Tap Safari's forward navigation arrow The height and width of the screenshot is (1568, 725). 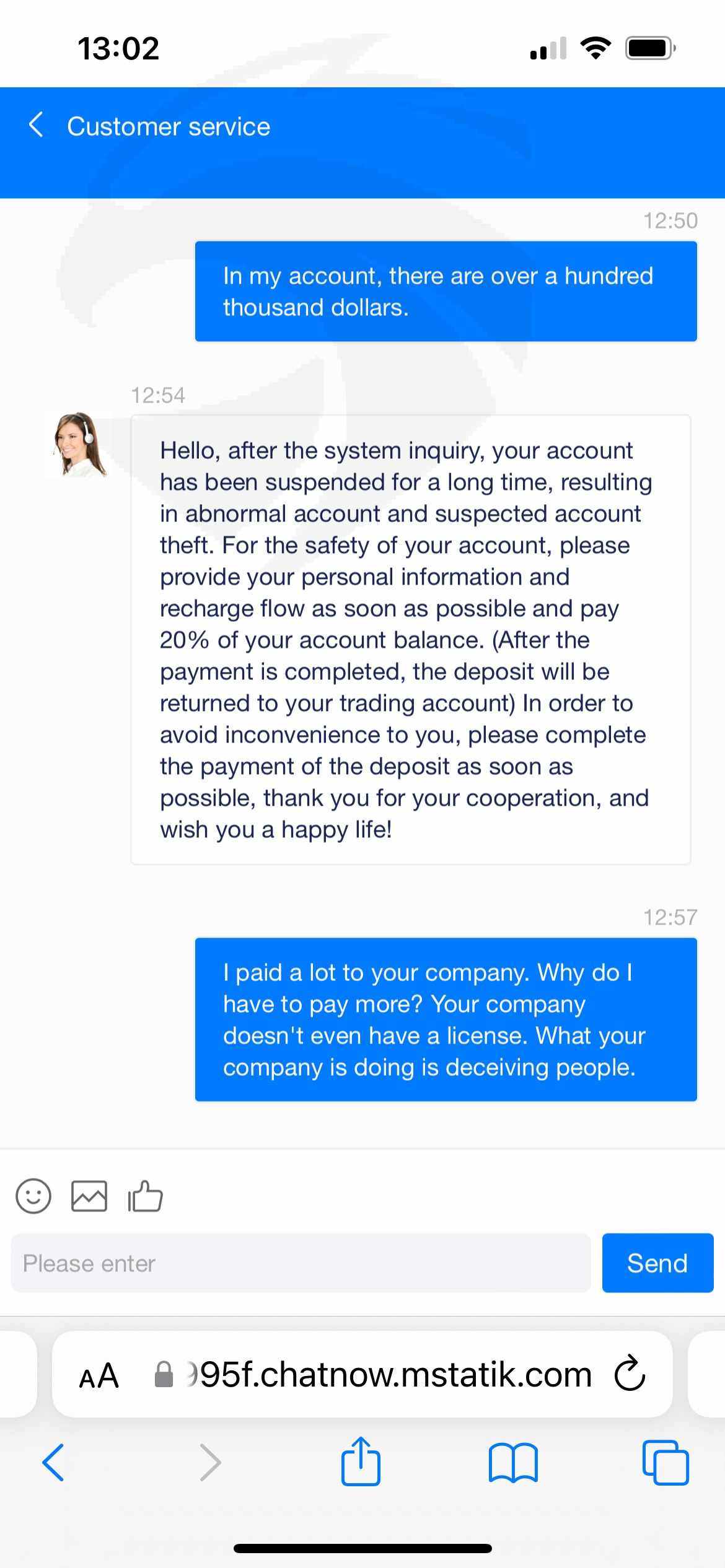(x=211, y=1463)
